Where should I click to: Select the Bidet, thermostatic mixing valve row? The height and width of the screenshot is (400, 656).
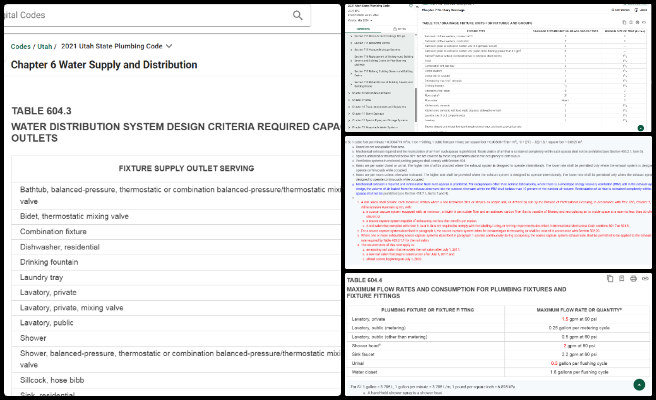tap(176, 216)
